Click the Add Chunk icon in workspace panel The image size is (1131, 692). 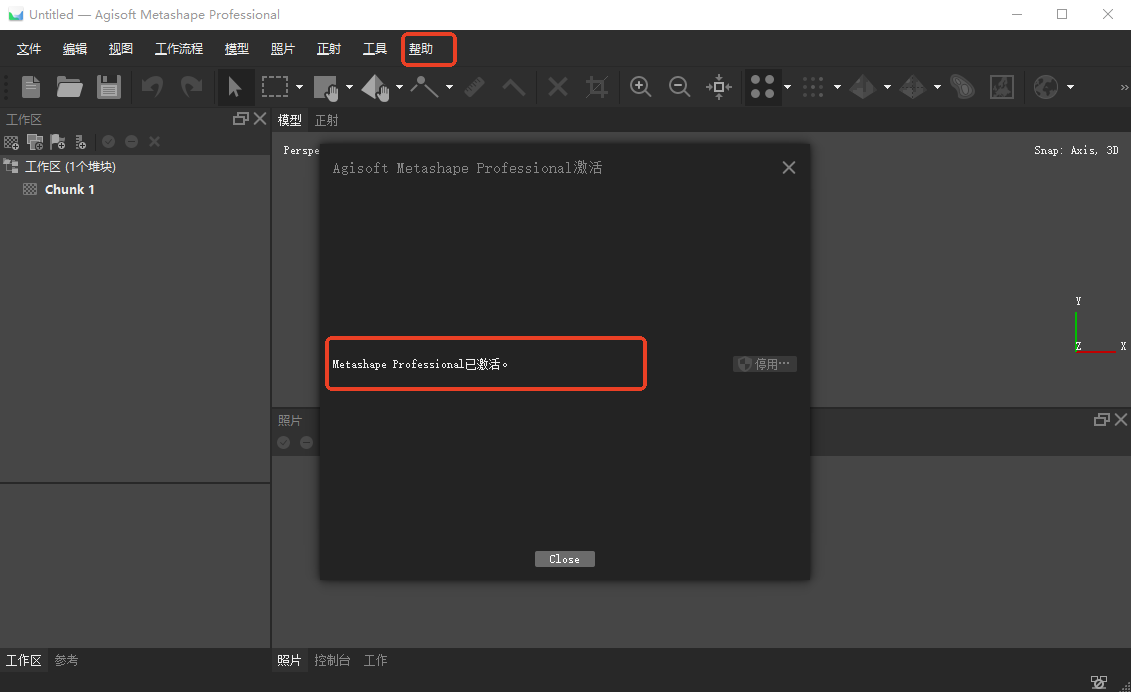click(x=11, y=141)
